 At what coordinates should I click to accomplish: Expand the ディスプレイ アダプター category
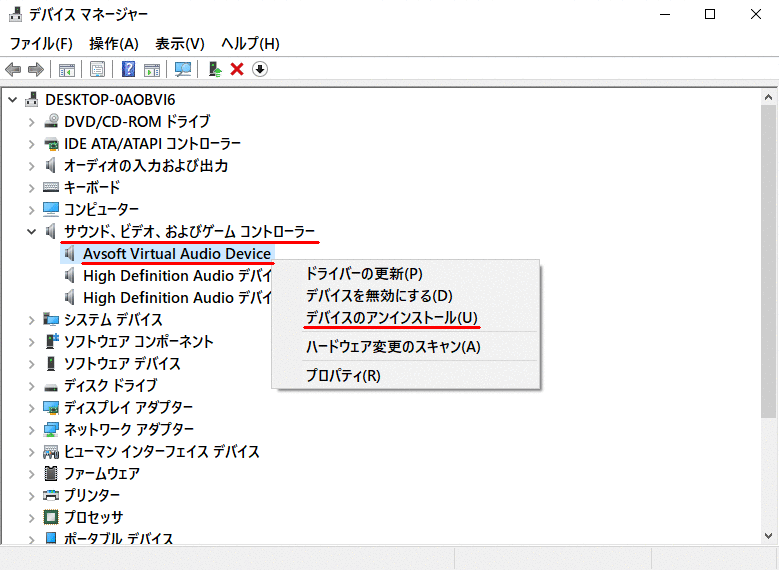32,408
